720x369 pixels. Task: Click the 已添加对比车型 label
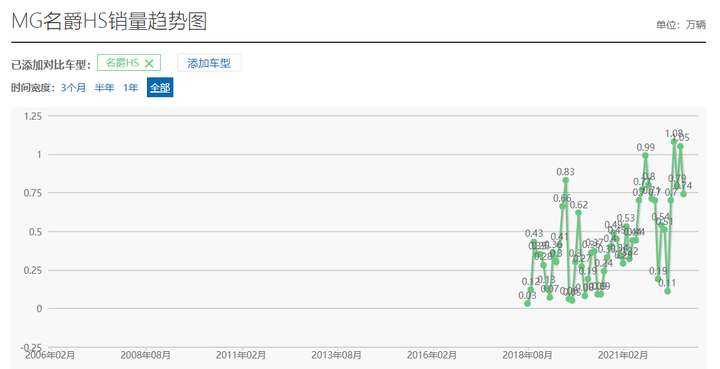pos(51,65)
